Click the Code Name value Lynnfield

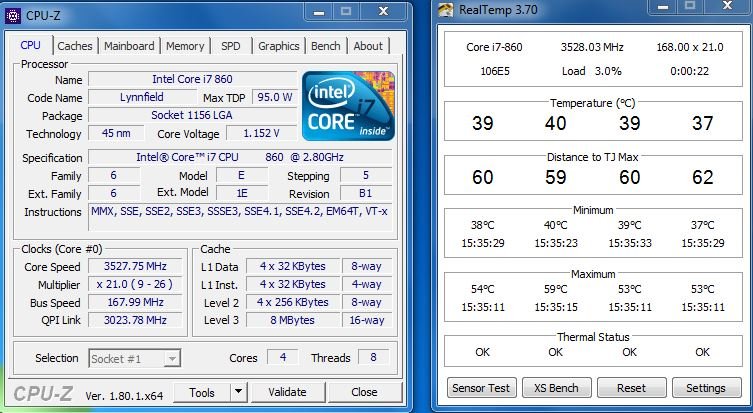tap(142, 97)
